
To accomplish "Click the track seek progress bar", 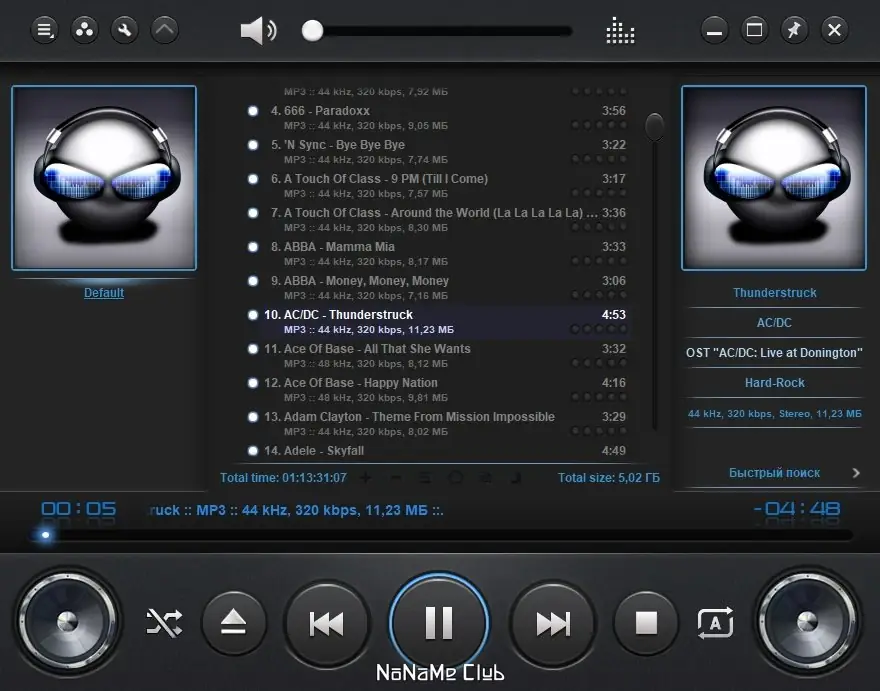I will [x=443, y=535].
